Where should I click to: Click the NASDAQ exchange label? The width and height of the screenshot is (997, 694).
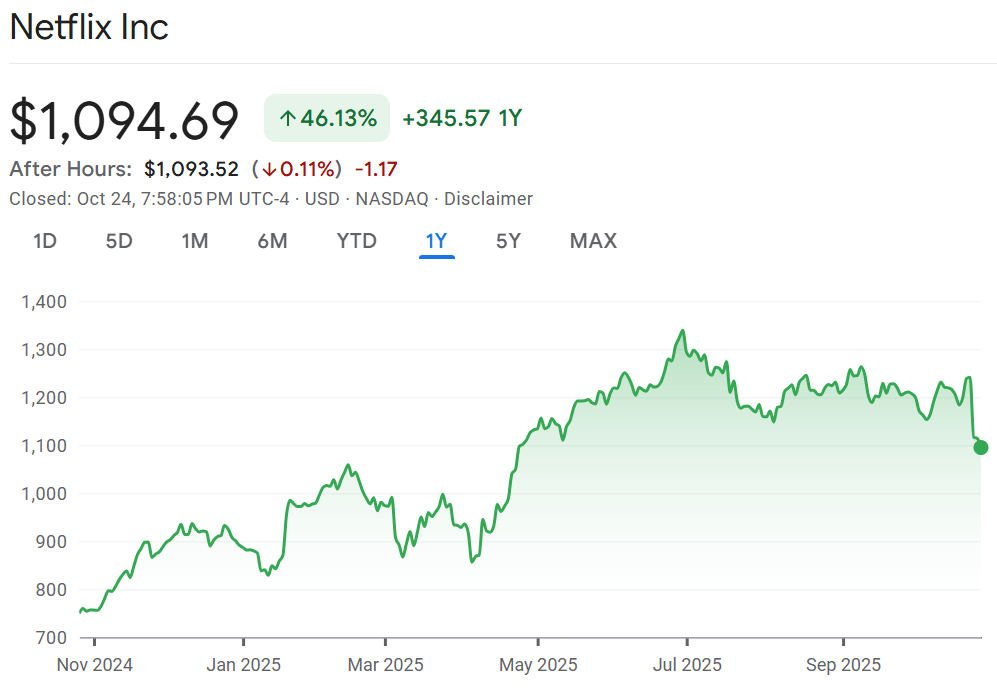pyautogui.click(x=392, y=199)
